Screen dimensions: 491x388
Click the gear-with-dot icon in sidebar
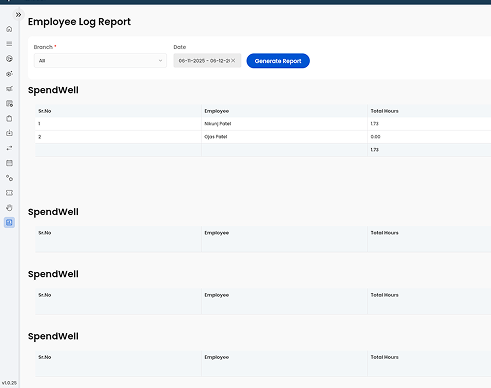pos(9,74)
